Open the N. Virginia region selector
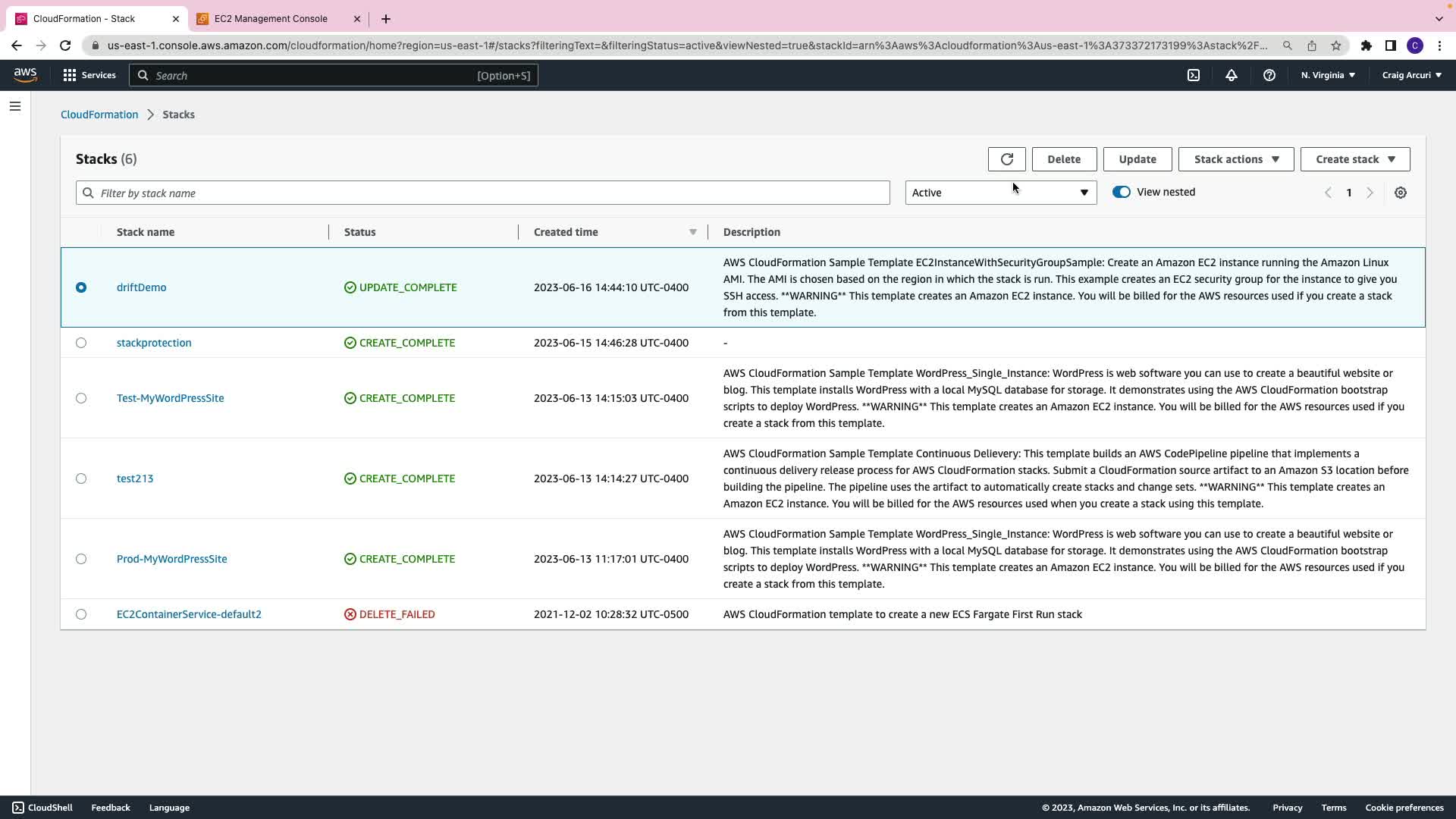Image resolution: width=1456 pixels, height=819 pixels. point(1327,75)
